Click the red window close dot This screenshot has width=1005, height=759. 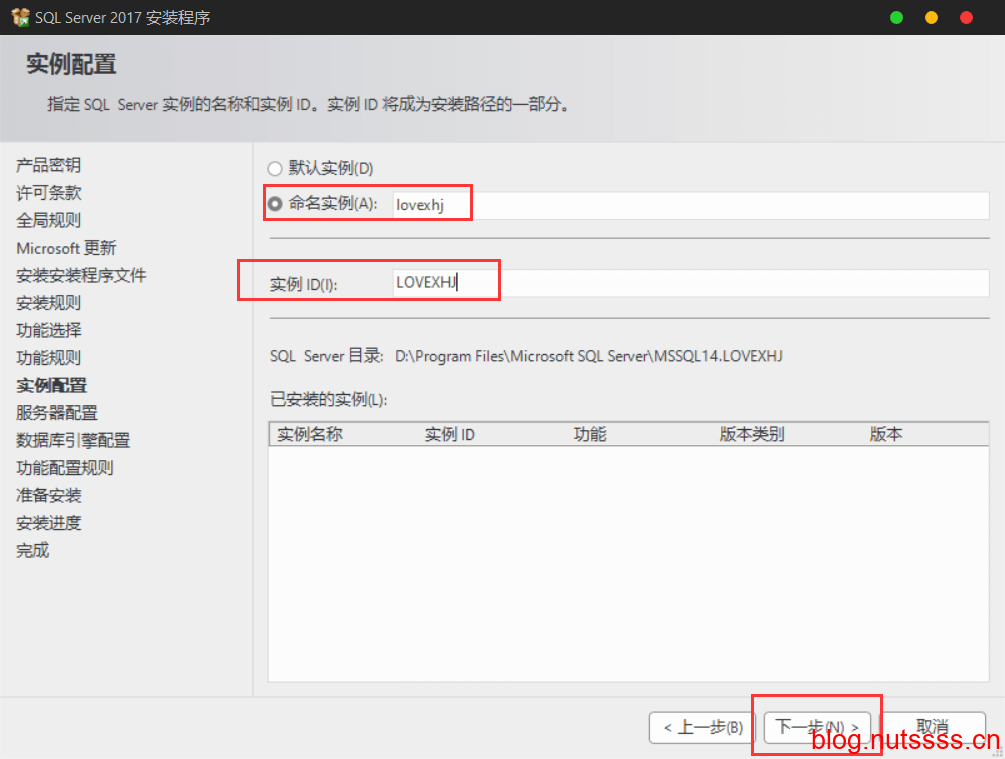click(967, 17)
